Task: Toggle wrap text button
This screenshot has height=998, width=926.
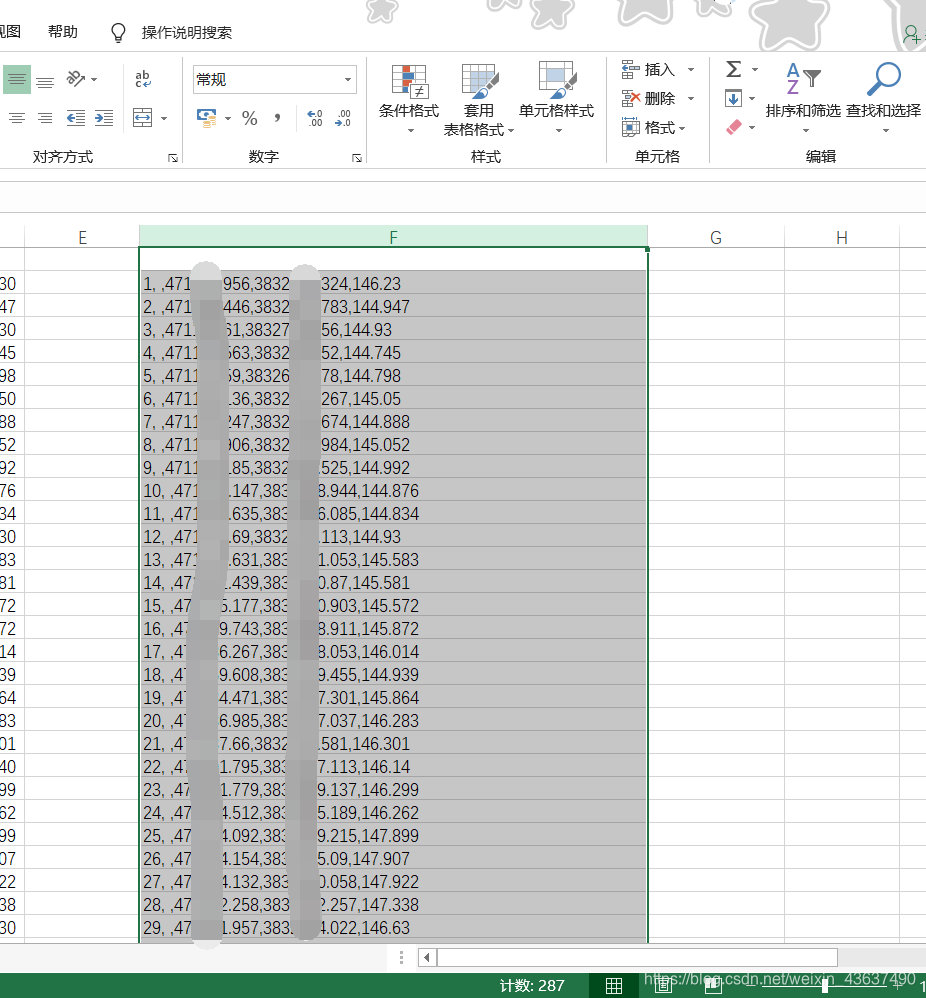Action: click(x=143, y=79)
